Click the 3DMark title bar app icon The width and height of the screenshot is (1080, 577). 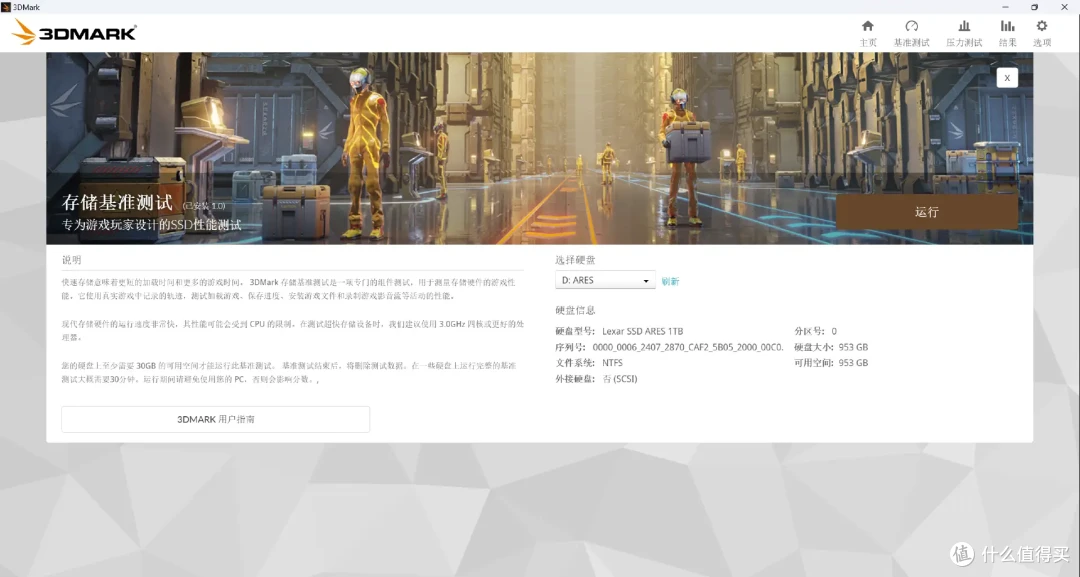click(6, 7)
